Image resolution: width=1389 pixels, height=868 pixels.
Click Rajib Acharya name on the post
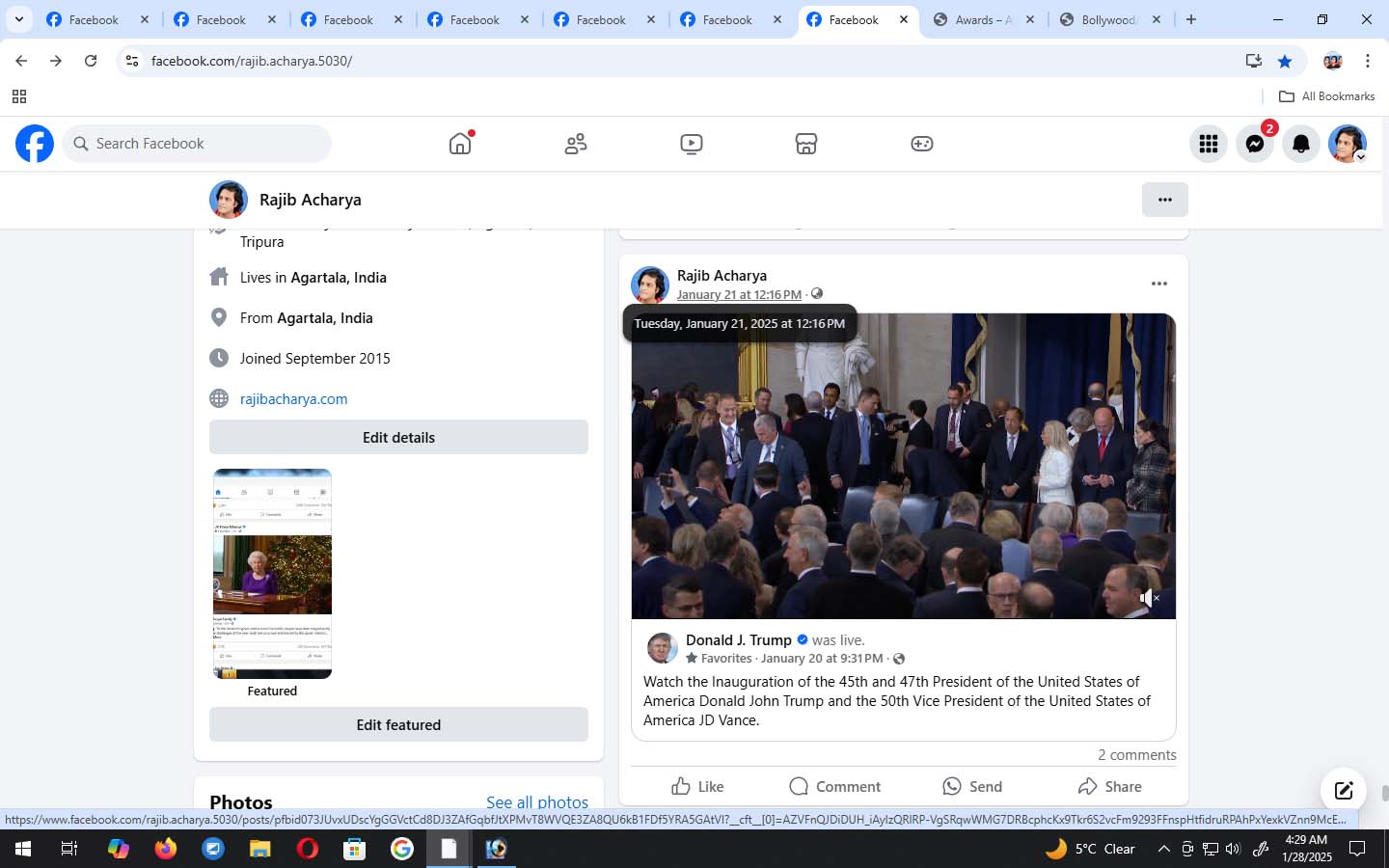click(722, 276)
